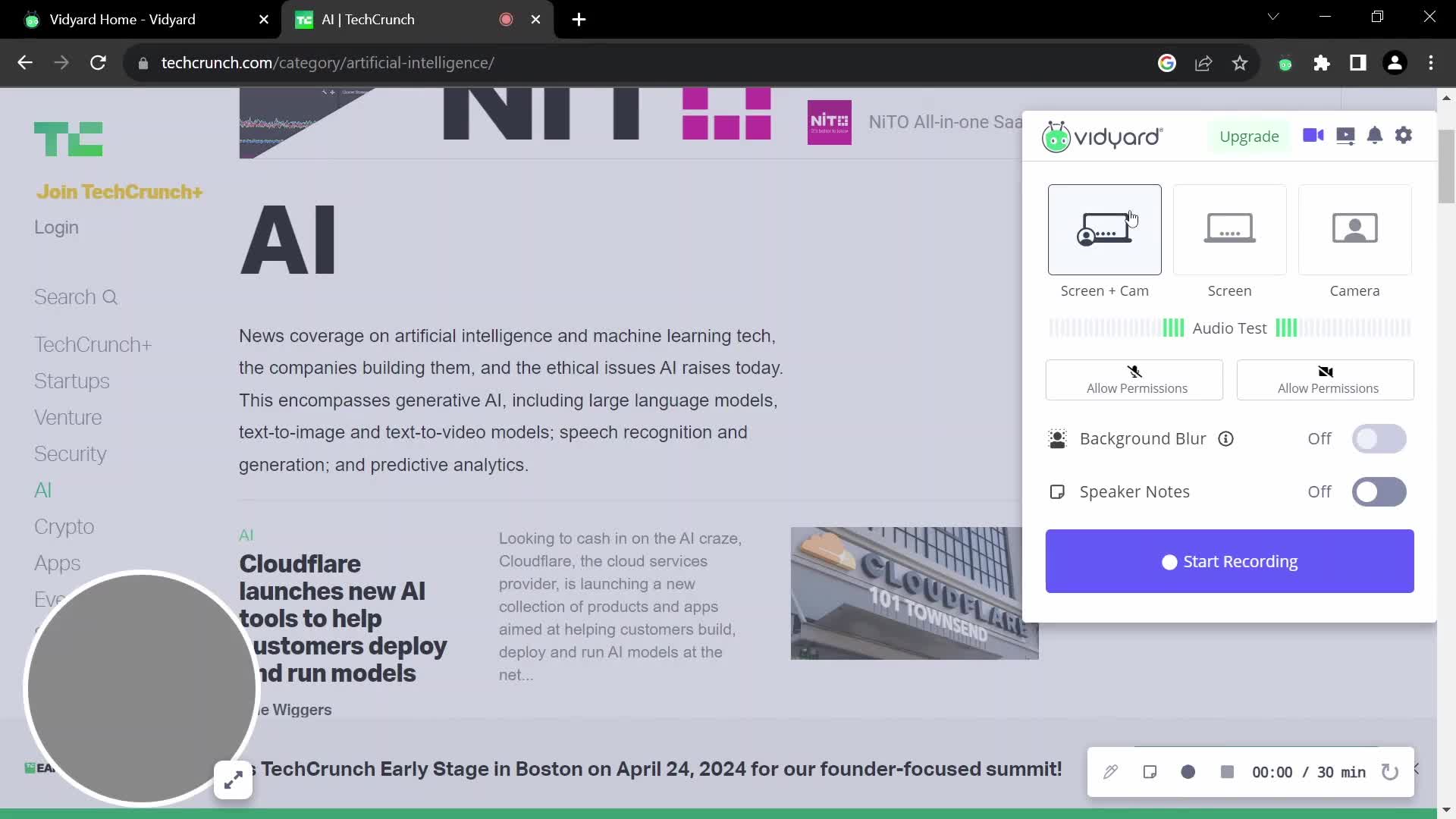This screenshot has width=1456, height=819.
Task: Click the Vidyard logo
Action: (x=1102, y=136)
